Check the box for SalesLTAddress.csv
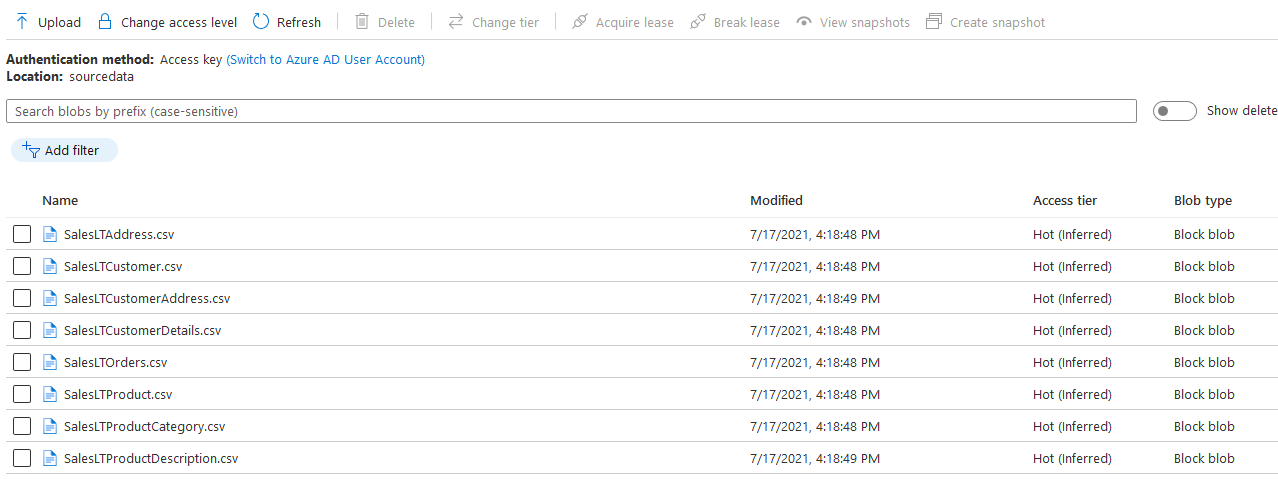 tap(22, 235)
